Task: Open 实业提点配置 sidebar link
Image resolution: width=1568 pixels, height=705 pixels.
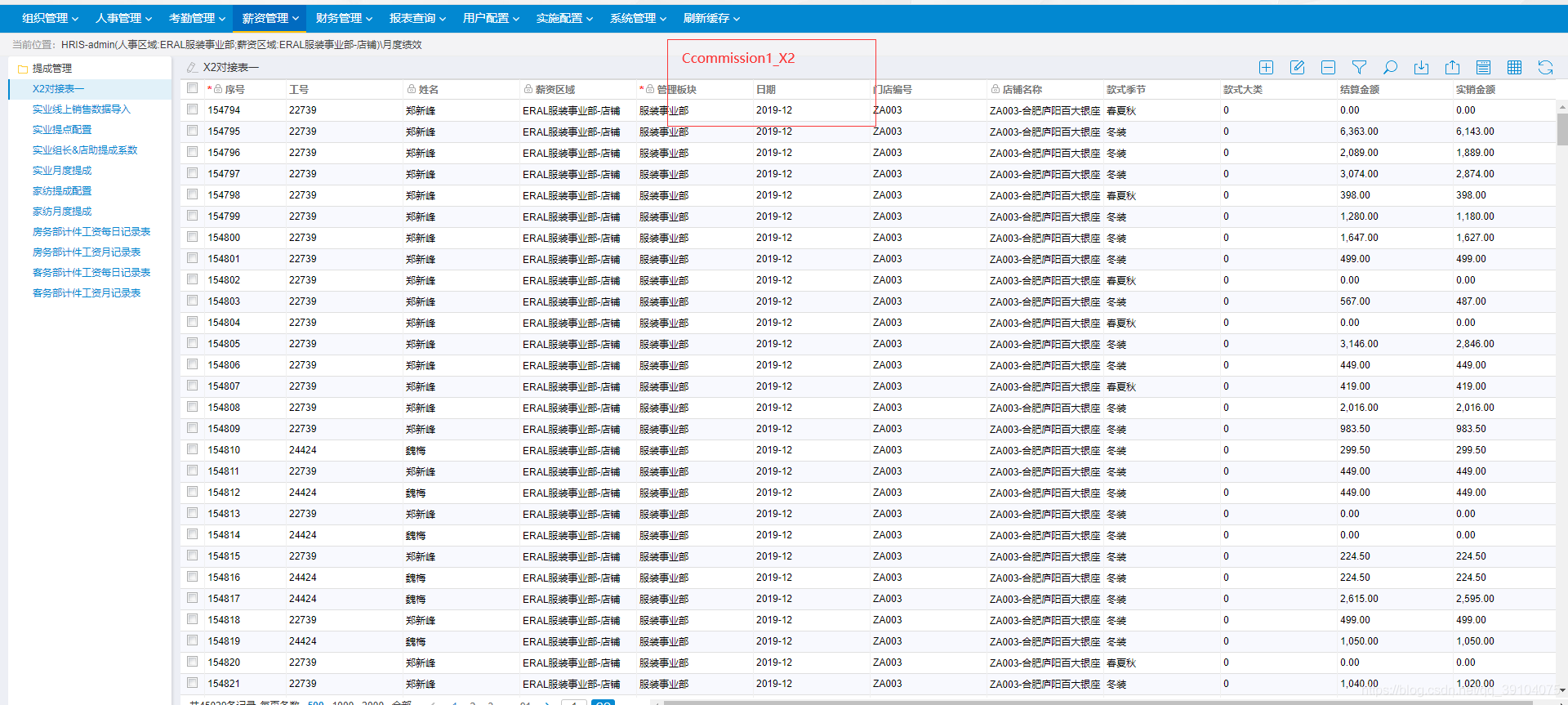Action: tap(62, 130)
